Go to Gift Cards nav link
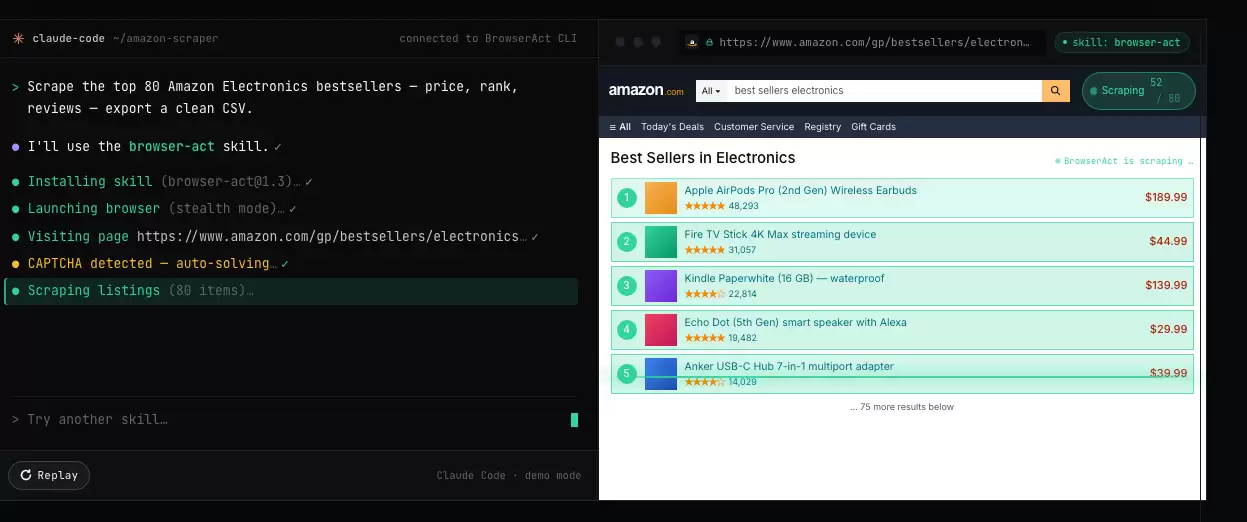 [x=873, y=127]
